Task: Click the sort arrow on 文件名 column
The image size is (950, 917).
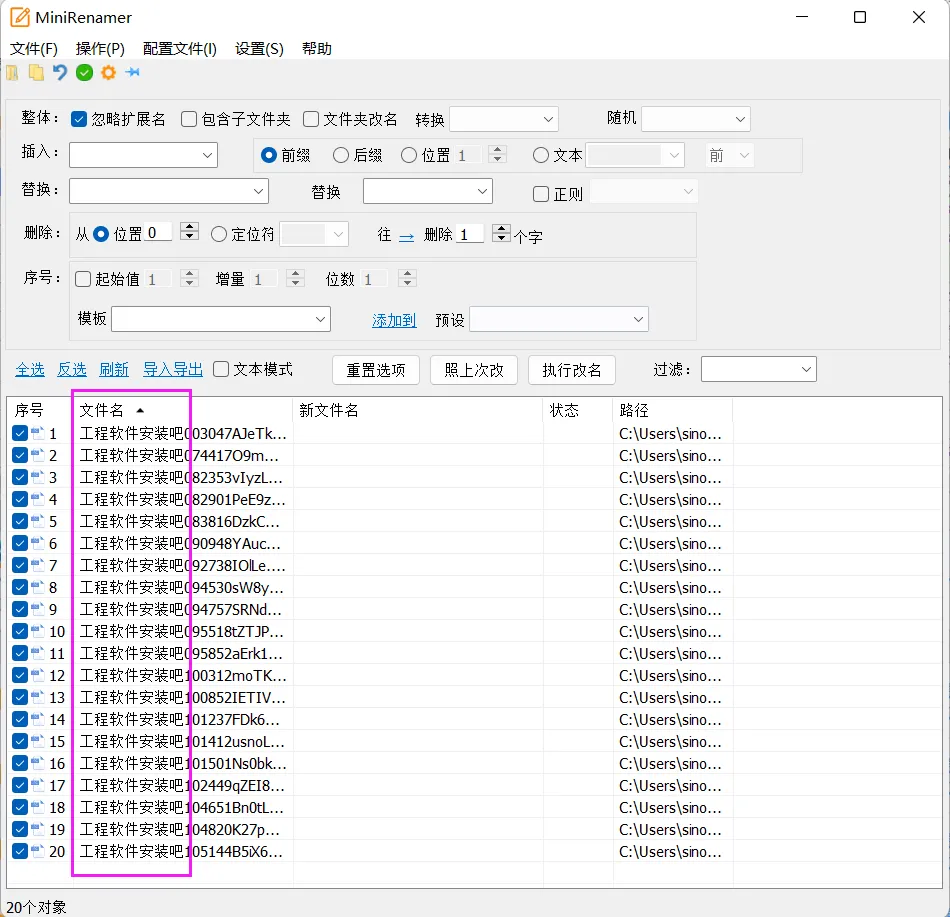Action: 140,411
